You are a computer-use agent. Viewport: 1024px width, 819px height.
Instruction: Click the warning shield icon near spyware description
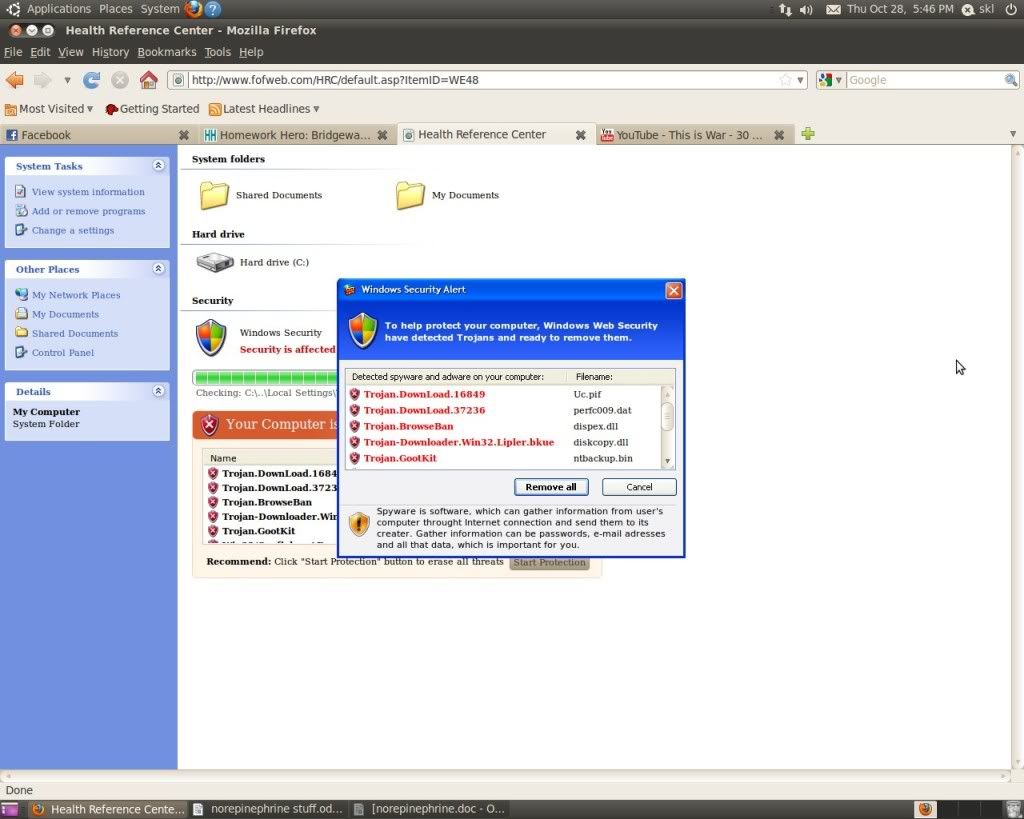(x=359, y=524)
